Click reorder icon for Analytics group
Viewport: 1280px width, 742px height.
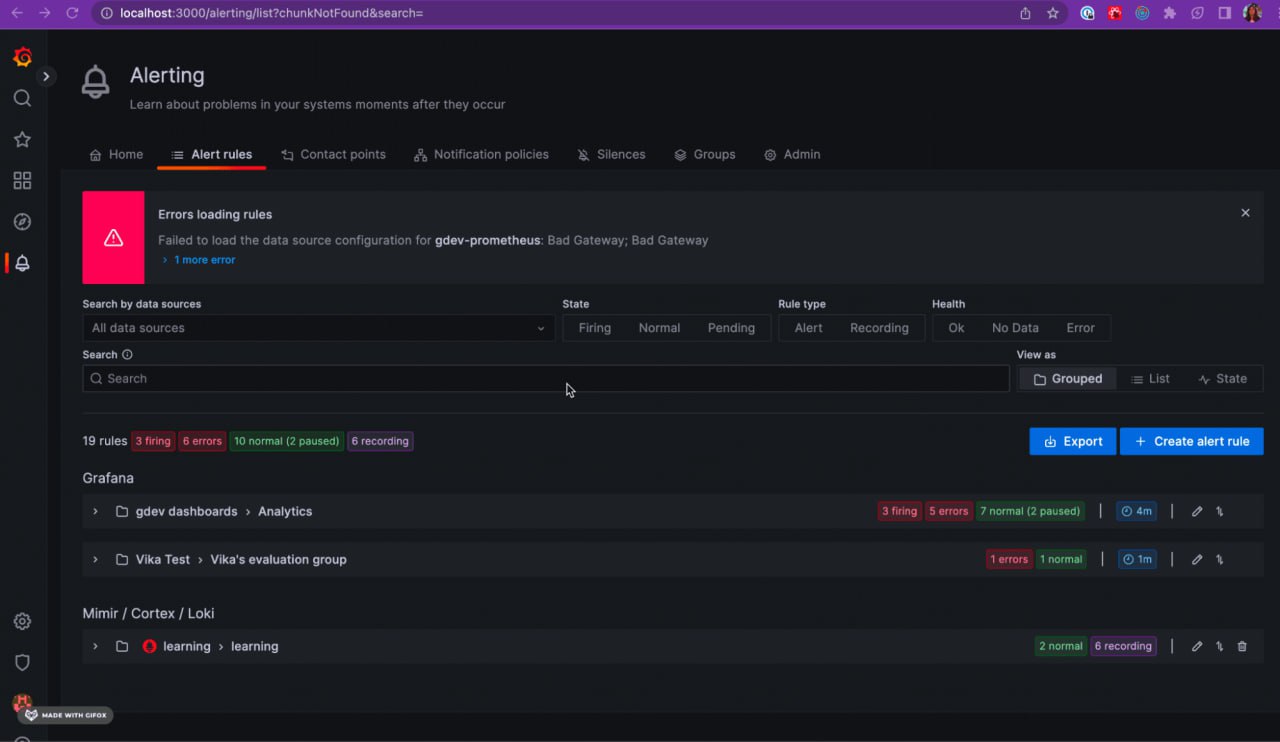click(1220, 511)
